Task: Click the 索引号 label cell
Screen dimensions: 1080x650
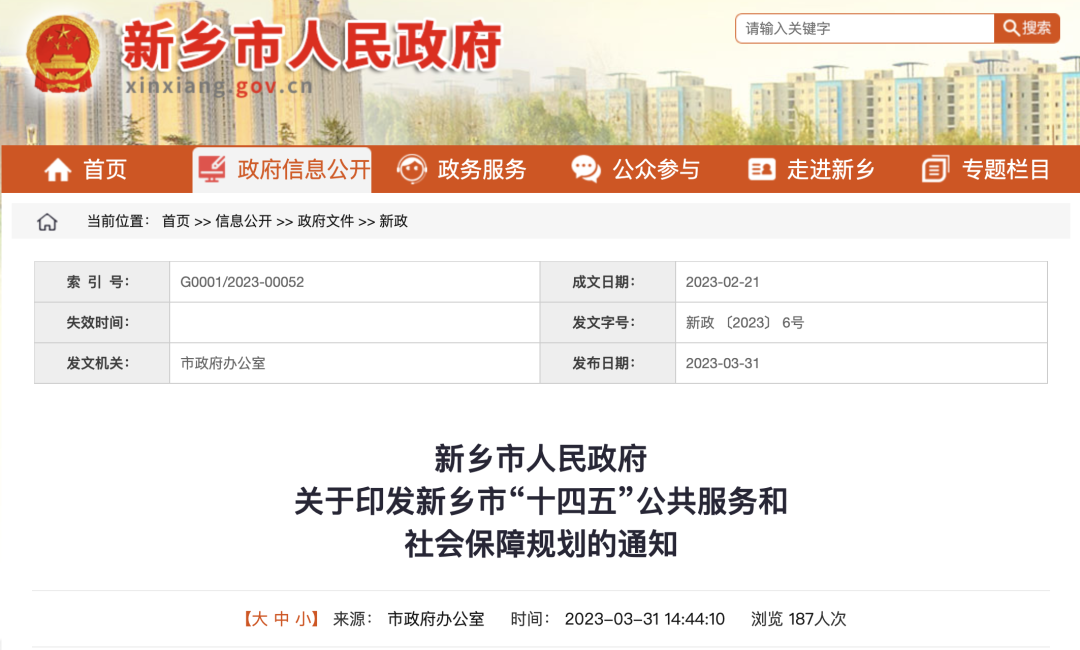Action: [x=102, y=282]
